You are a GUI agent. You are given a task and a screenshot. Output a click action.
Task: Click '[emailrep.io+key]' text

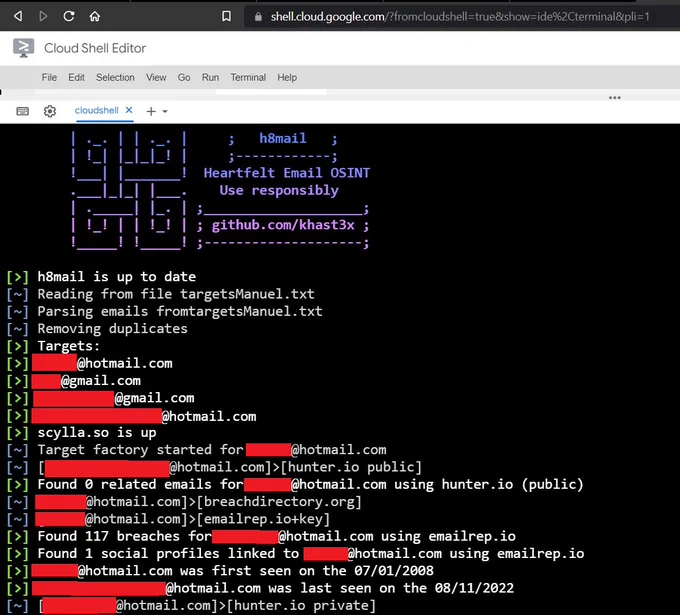pos(263,519)
